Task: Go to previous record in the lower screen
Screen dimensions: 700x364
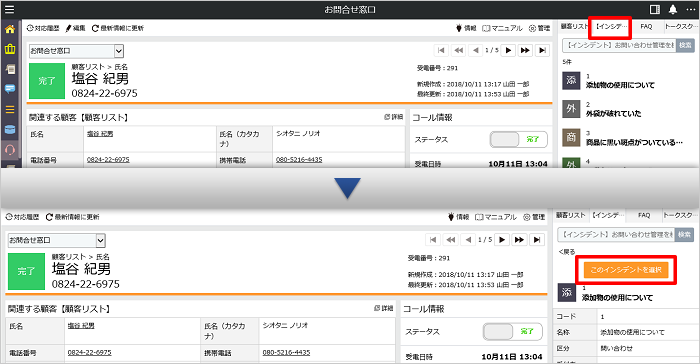Action: [x=468, y=240]
